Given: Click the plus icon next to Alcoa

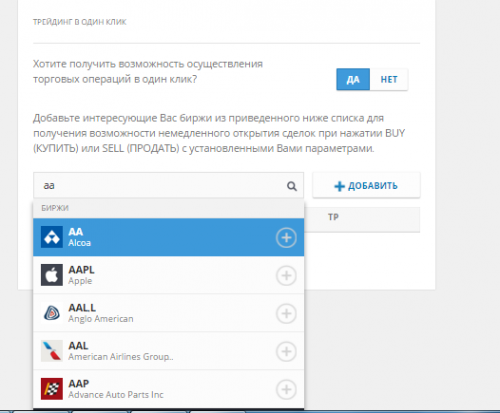Looking at the screenshot, I should 286,238.
